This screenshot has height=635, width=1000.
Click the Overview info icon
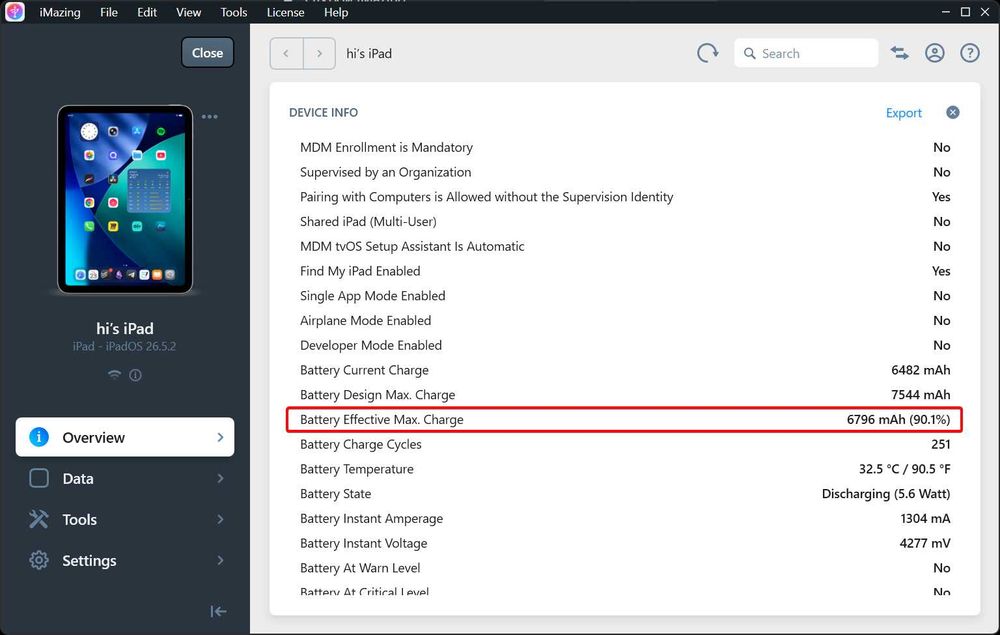39,437
